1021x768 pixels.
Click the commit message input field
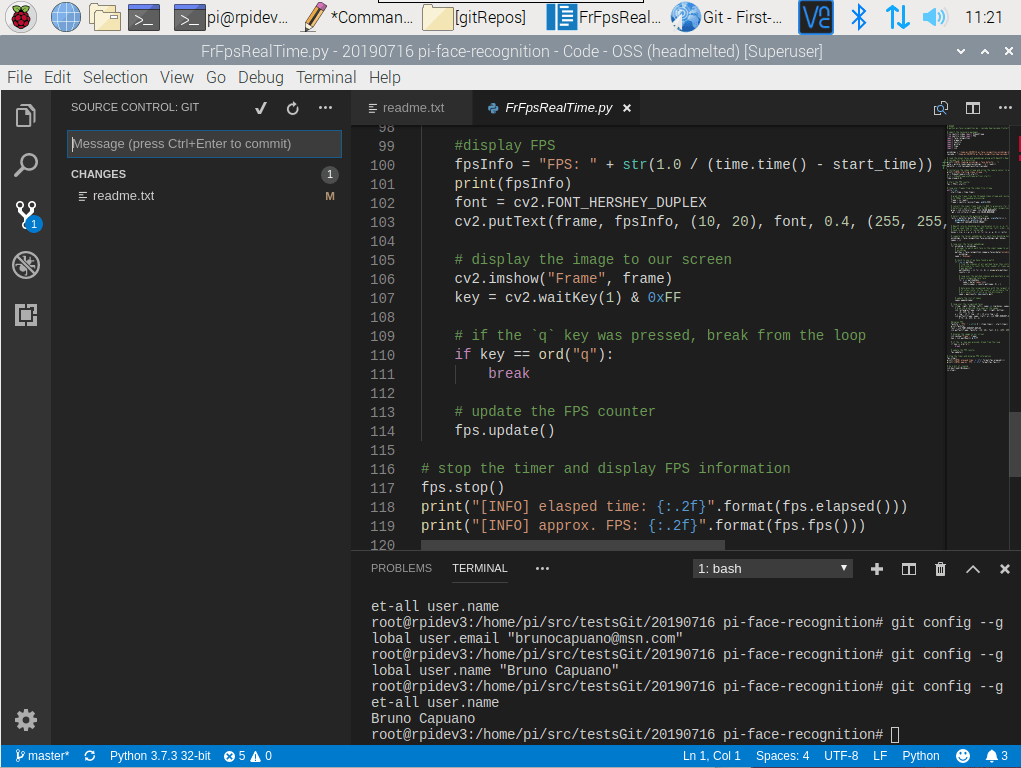[x=204, y=144]
